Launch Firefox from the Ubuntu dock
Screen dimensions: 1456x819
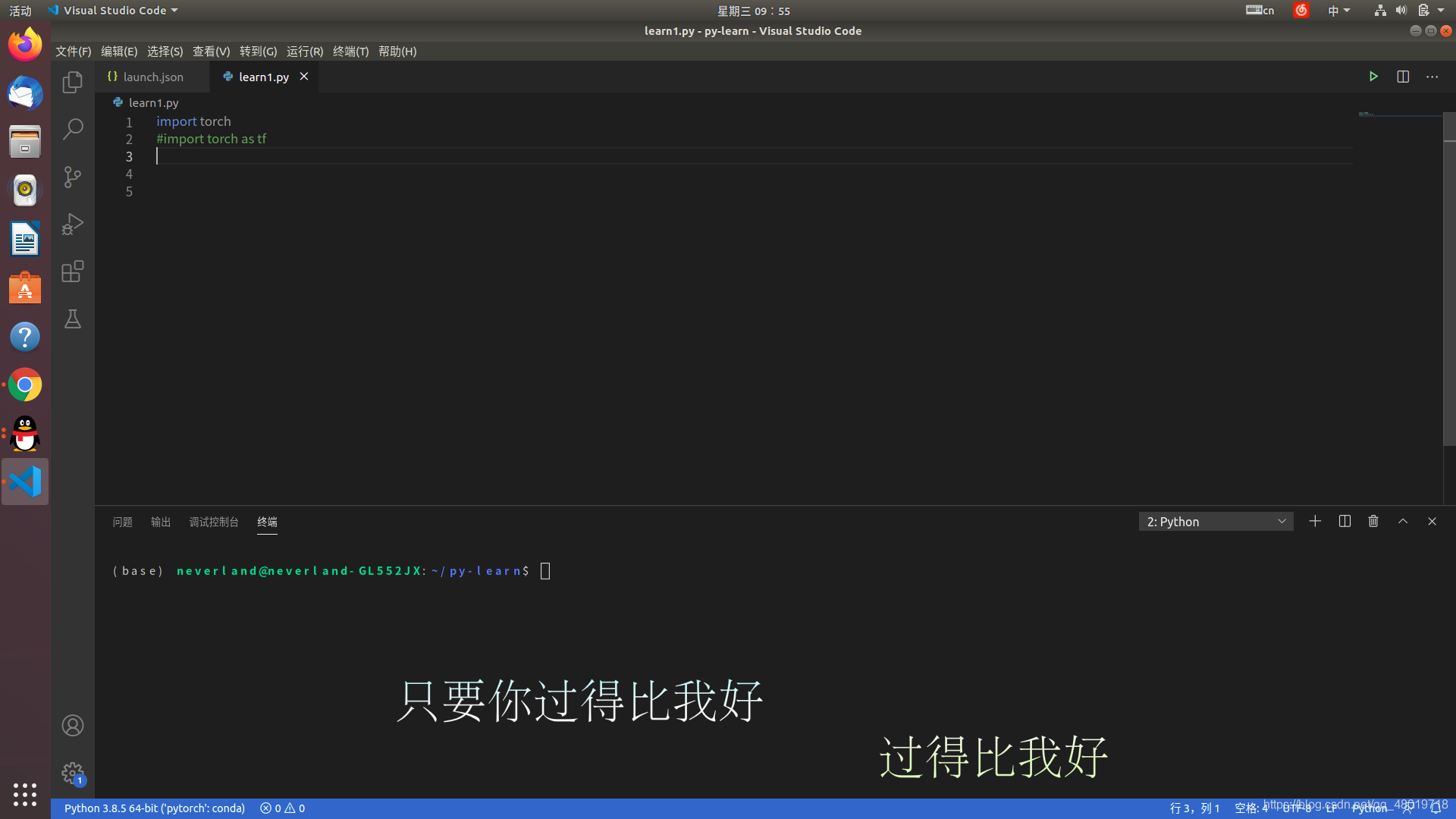(x=25, y=45)
